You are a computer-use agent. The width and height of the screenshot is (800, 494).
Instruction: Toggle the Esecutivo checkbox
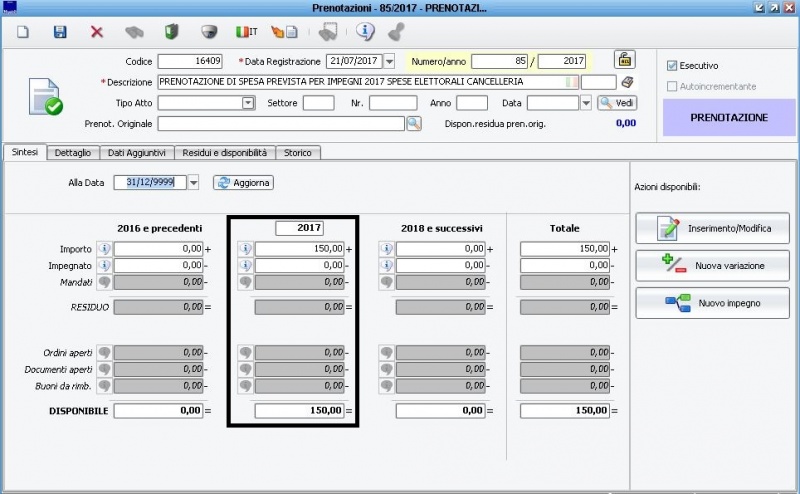pyautogui.click(x=672, y=65)
